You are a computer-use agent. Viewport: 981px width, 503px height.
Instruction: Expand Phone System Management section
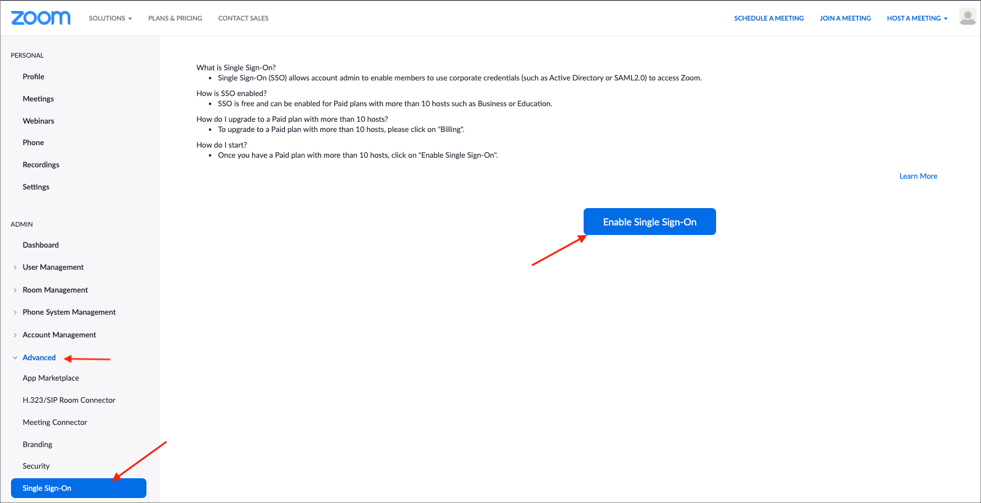(69, 312)
